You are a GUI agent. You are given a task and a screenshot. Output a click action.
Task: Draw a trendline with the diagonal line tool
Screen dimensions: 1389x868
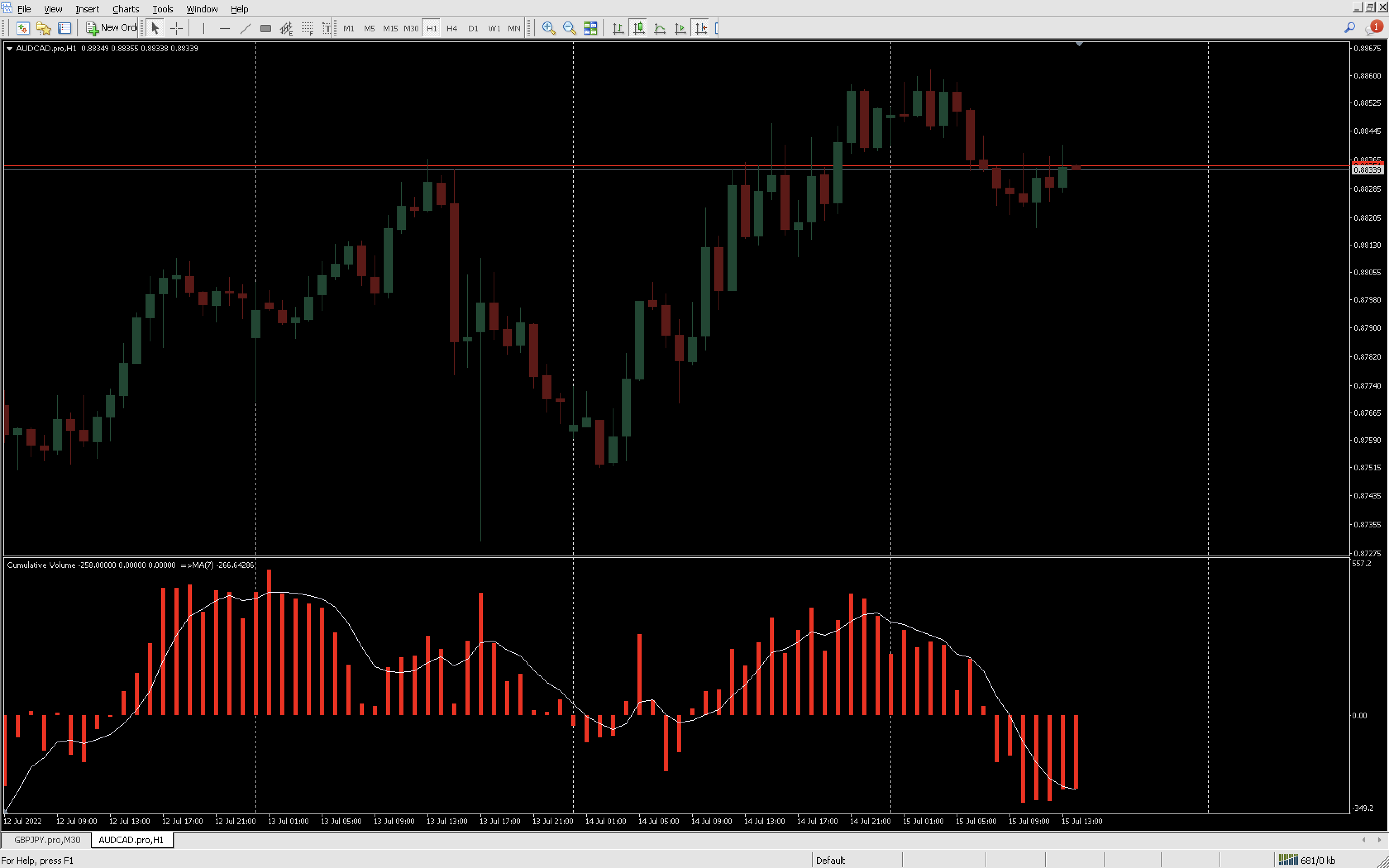point(245,28)
